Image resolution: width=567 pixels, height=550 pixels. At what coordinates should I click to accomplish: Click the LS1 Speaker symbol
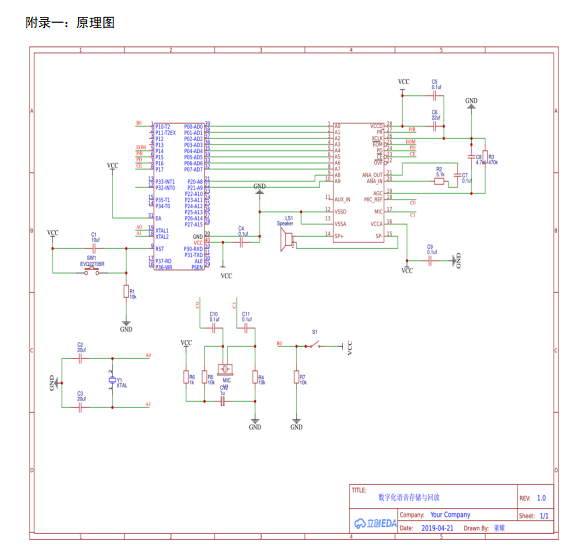[x=288, y=240]
